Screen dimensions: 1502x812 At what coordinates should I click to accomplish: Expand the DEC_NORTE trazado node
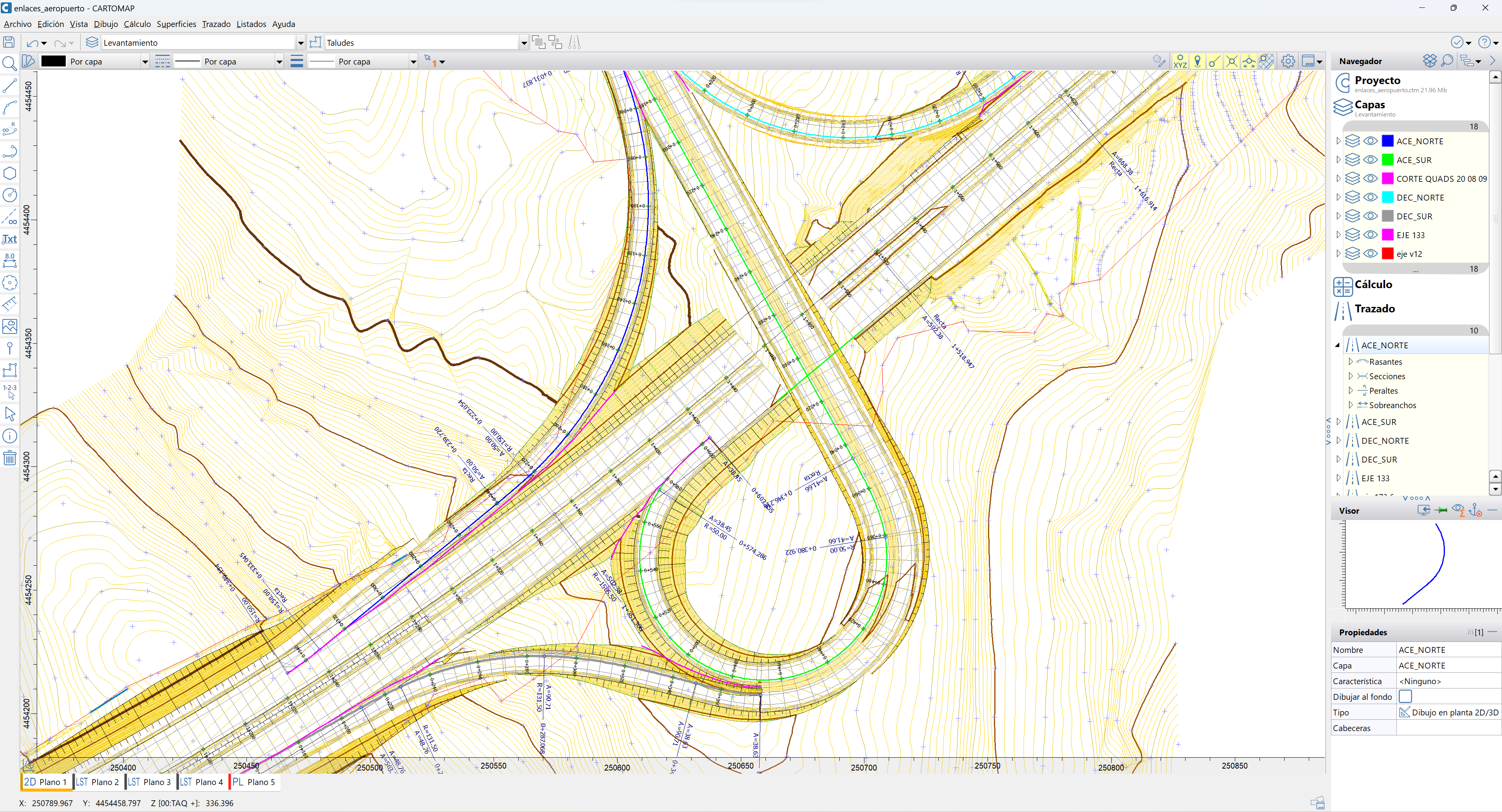(x=1339, y=441)
